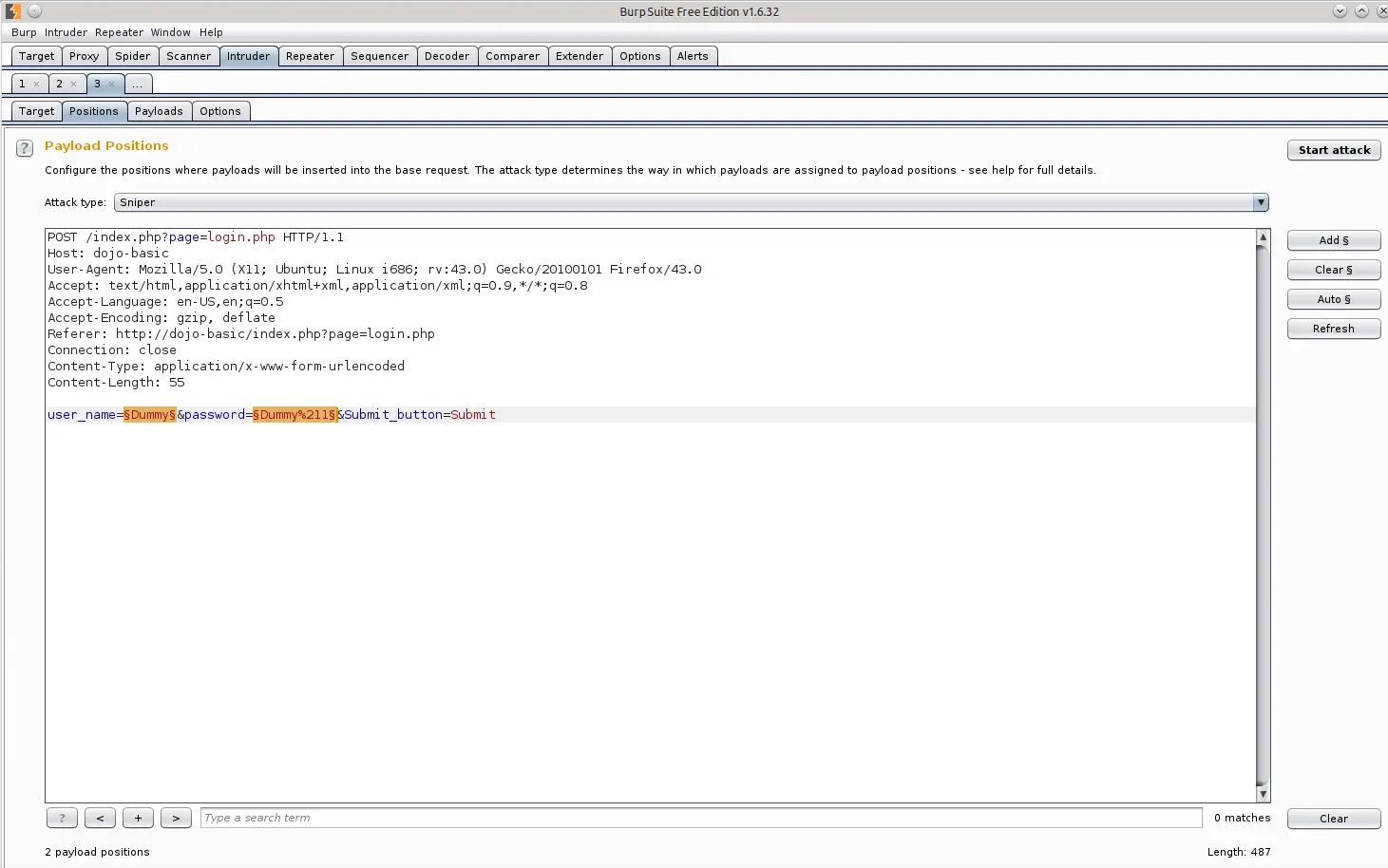Click the Clear § button
Image resolution: width=1388 pixels, height=868 pixels.
(1334, 270)
